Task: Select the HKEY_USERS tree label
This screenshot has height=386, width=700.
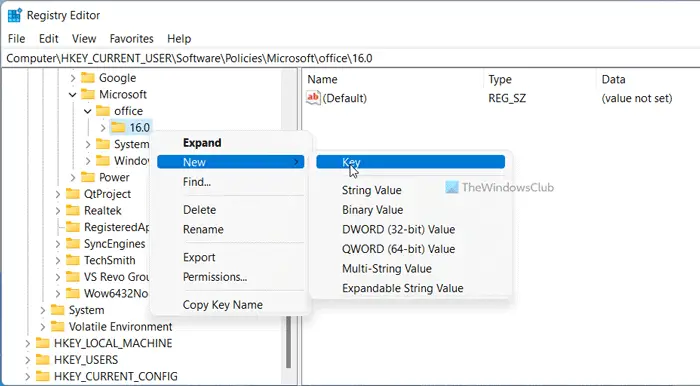Action: (86, 360)
